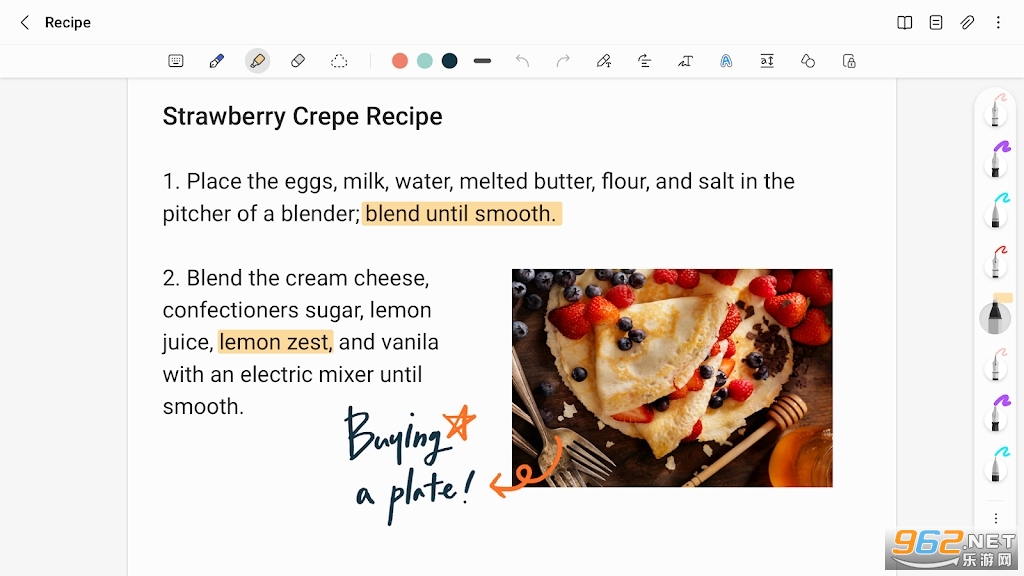Select the eraser tool
This screenshot has height=576, width=1024.
pos(298,61)
